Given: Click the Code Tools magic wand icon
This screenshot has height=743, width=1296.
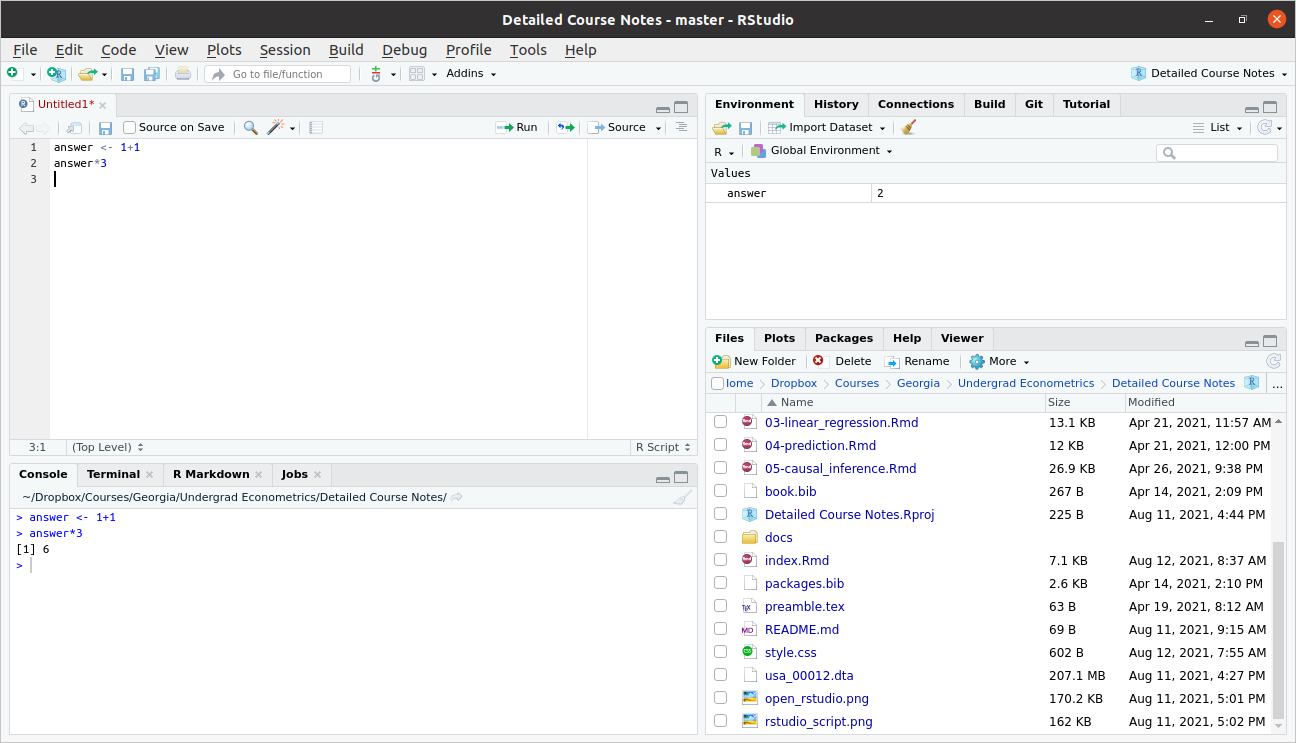Looking at the screenshot, I should [276, 127].
